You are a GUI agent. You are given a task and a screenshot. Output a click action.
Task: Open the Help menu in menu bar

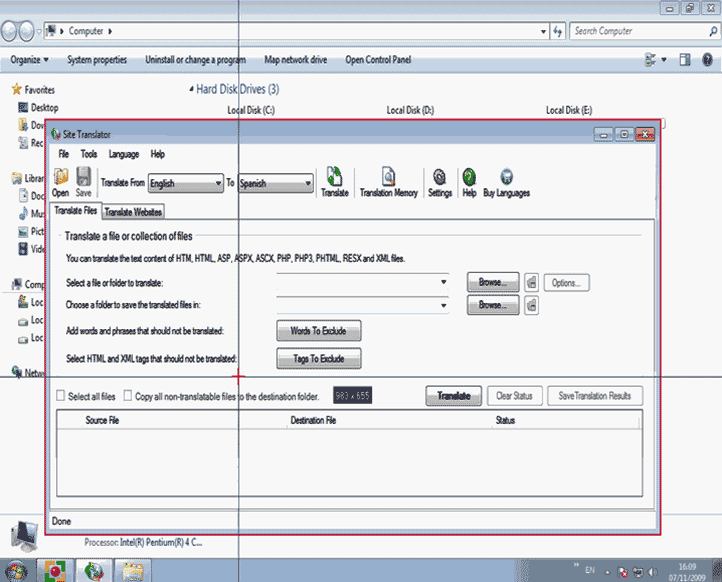click(x=157, y=154)
